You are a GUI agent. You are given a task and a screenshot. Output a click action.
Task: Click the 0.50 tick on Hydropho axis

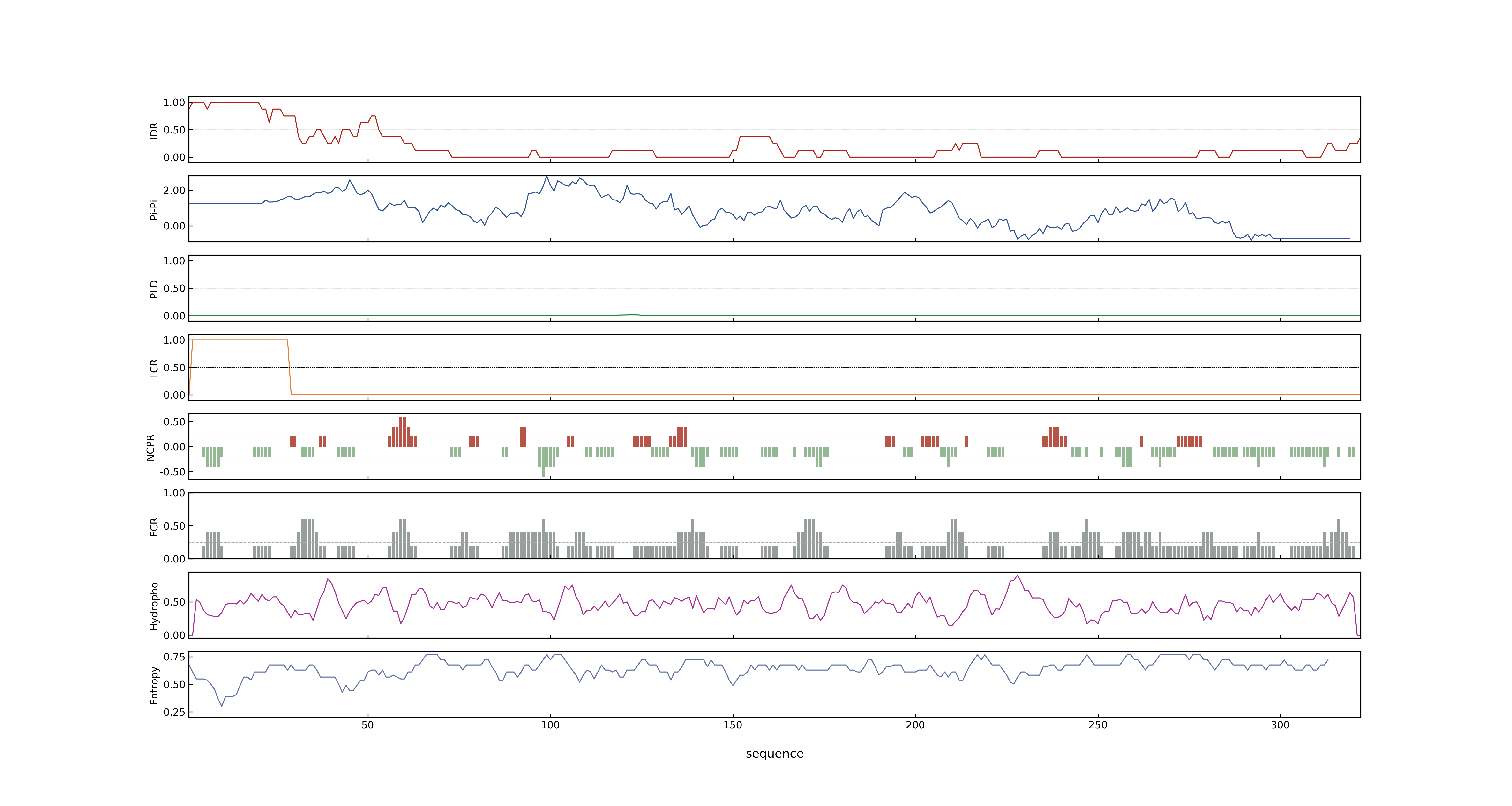coord(174,602)
